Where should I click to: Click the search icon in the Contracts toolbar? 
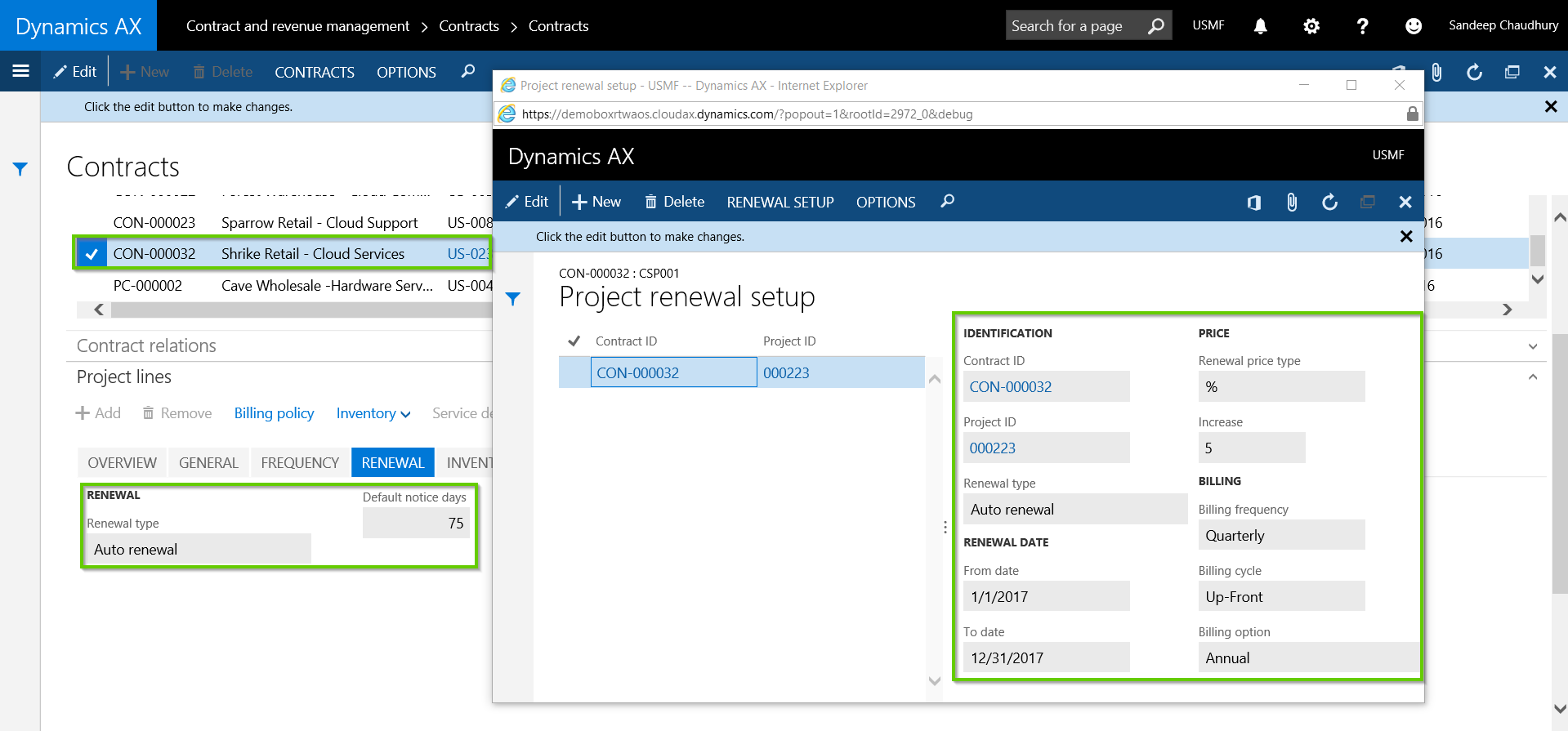pyautogui.click(x=468, y=71)
